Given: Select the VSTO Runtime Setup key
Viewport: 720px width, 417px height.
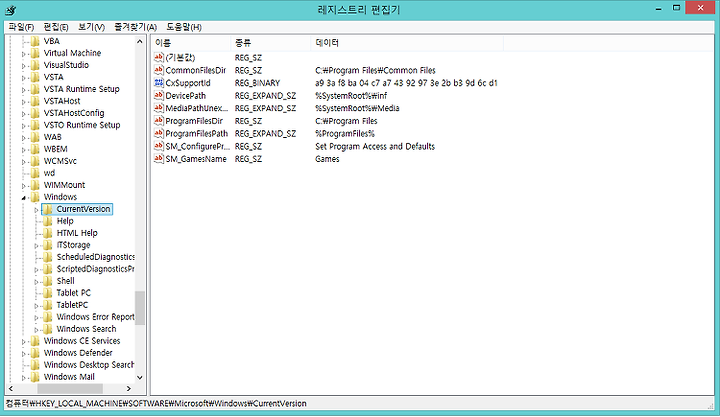Looking at the screenshot, I should [82, 125].
